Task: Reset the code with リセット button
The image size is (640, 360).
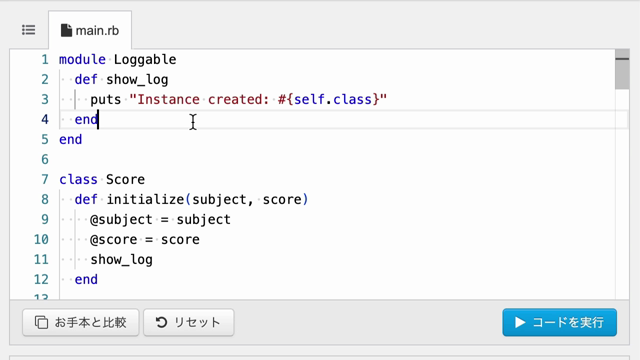Action: point(189,322)
